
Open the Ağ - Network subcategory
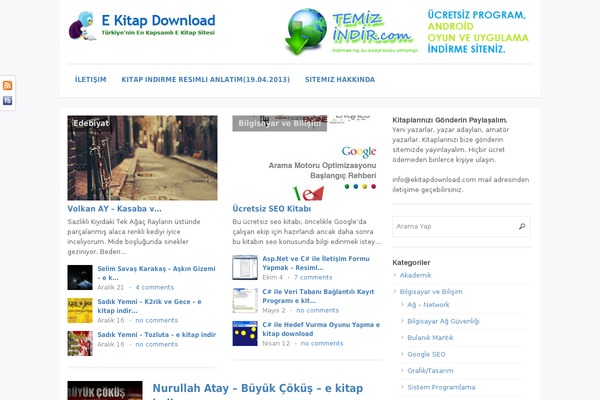428,305
